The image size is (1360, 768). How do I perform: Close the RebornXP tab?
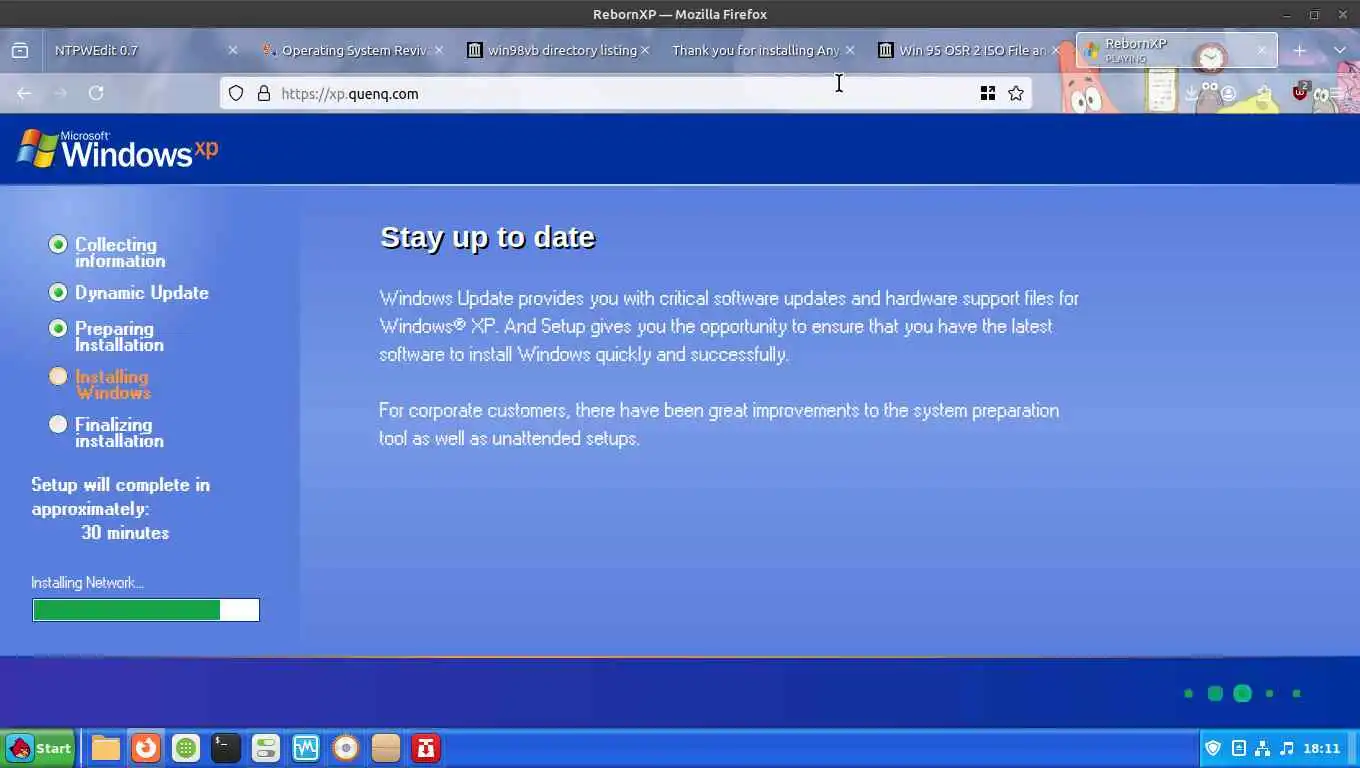(1262, 49)
